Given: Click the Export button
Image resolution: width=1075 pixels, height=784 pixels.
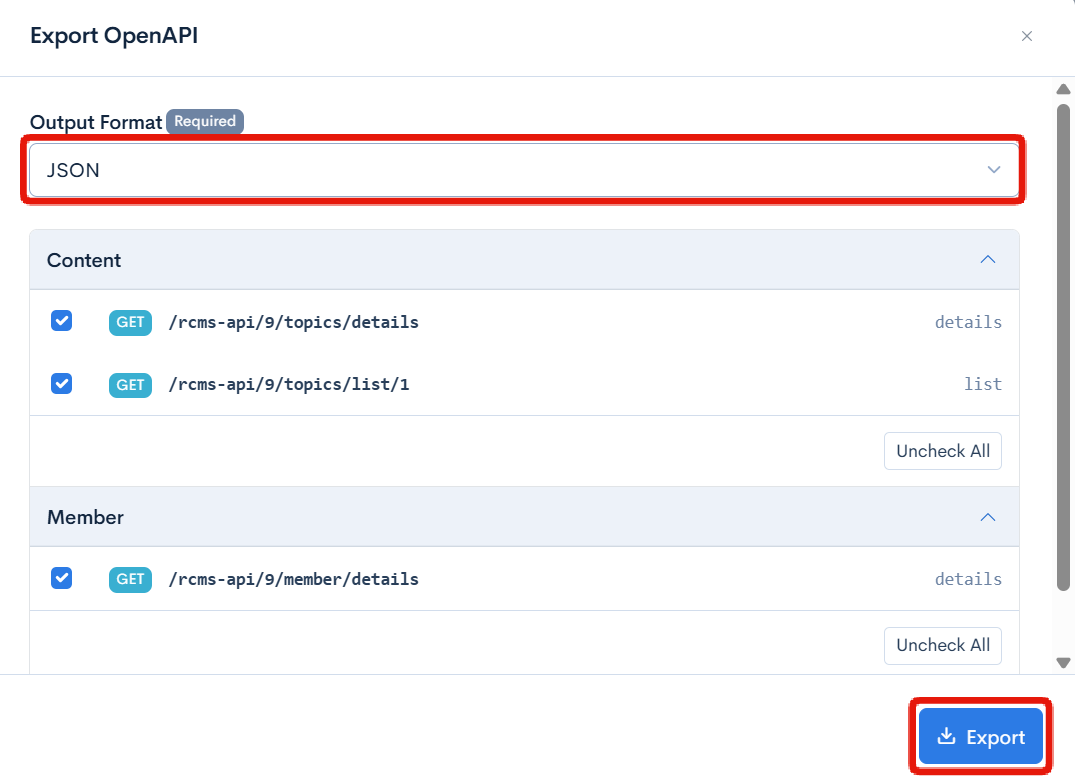Looking at the screenshot, I should pyautogui.click(x=981, y=736).
